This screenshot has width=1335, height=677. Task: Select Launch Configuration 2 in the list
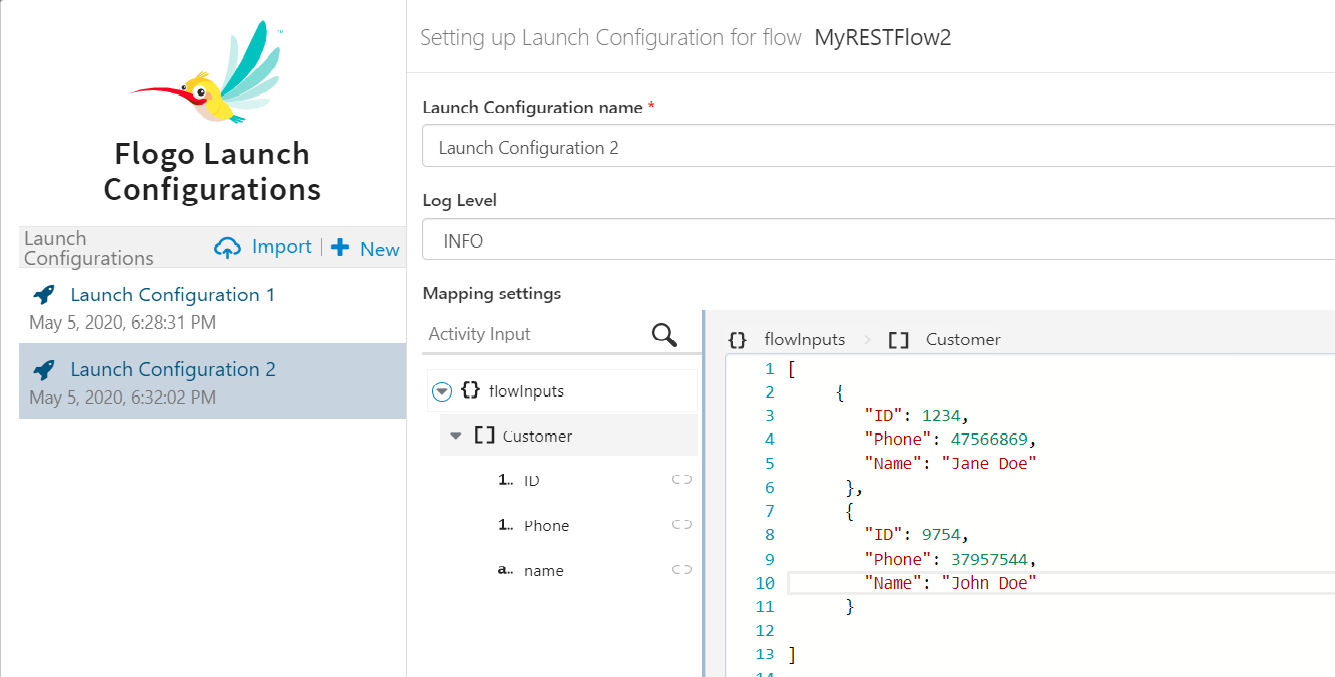[x=212, y=381]
